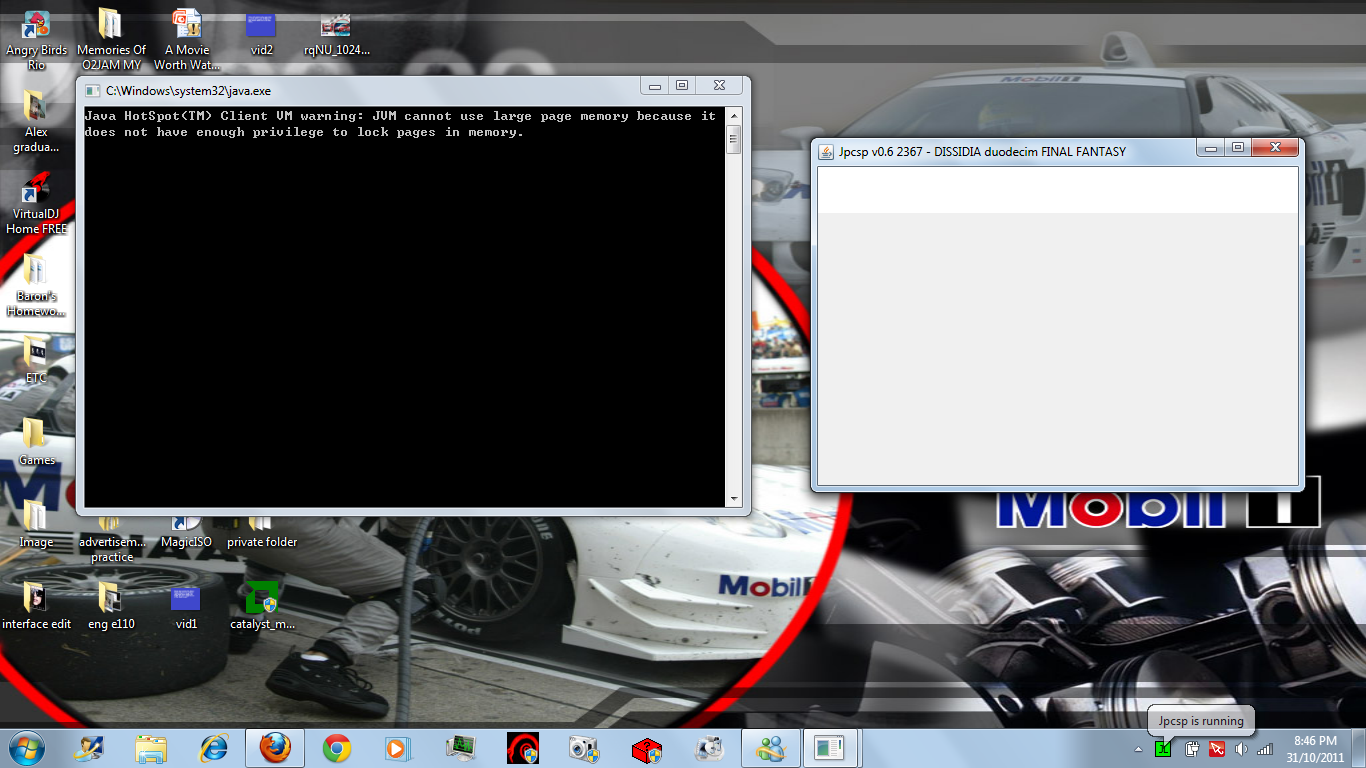Minimize the Jpcsp emulator window

coord(1211,148)
